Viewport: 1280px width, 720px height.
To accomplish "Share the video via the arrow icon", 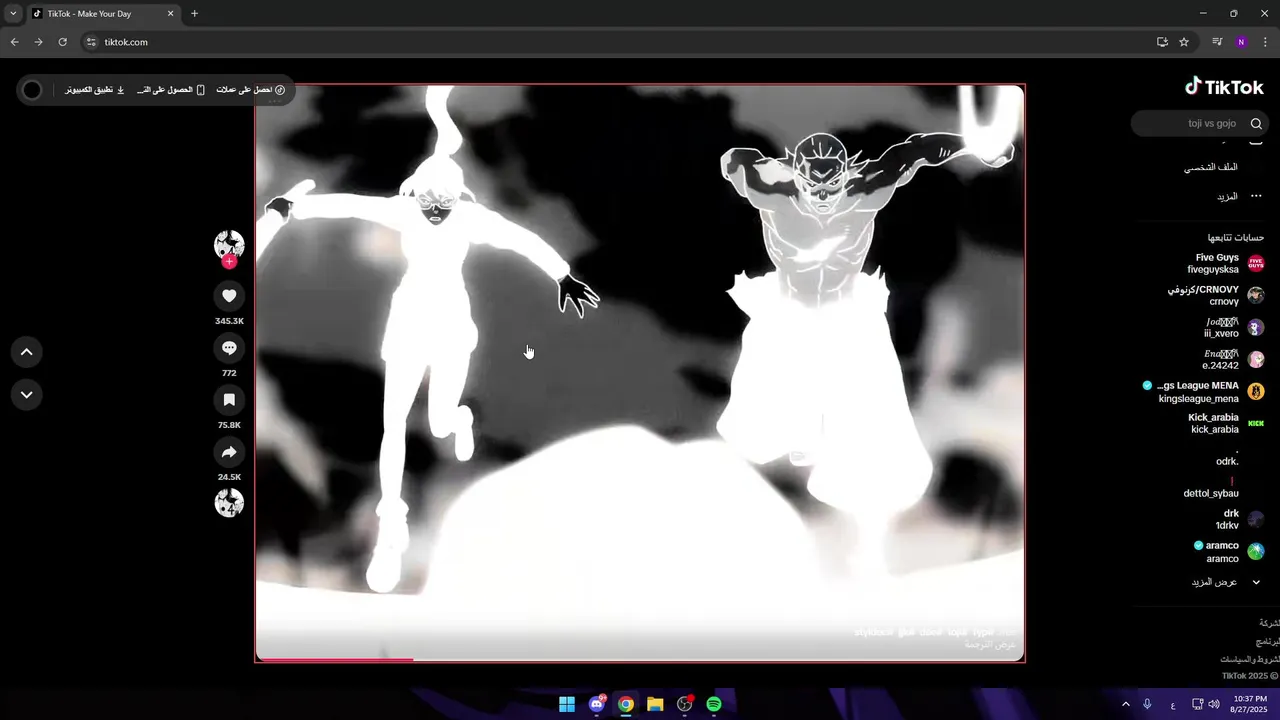I will click(x=229, y=452).
